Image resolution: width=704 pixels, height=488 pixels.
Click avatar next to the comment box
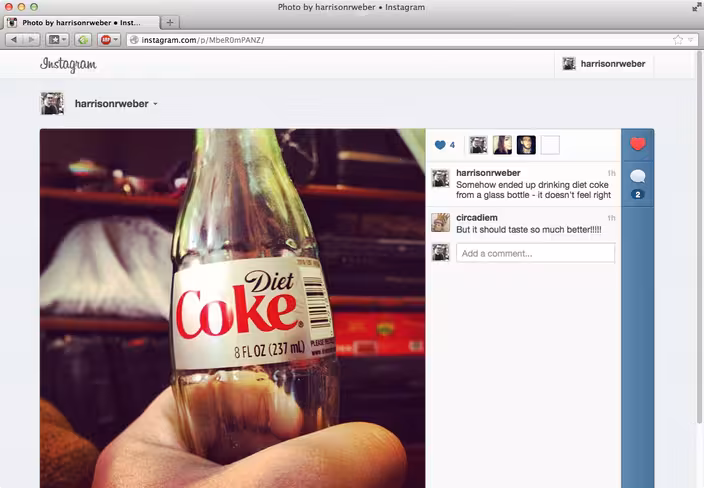pyautogui.click(x=441, y=252)
